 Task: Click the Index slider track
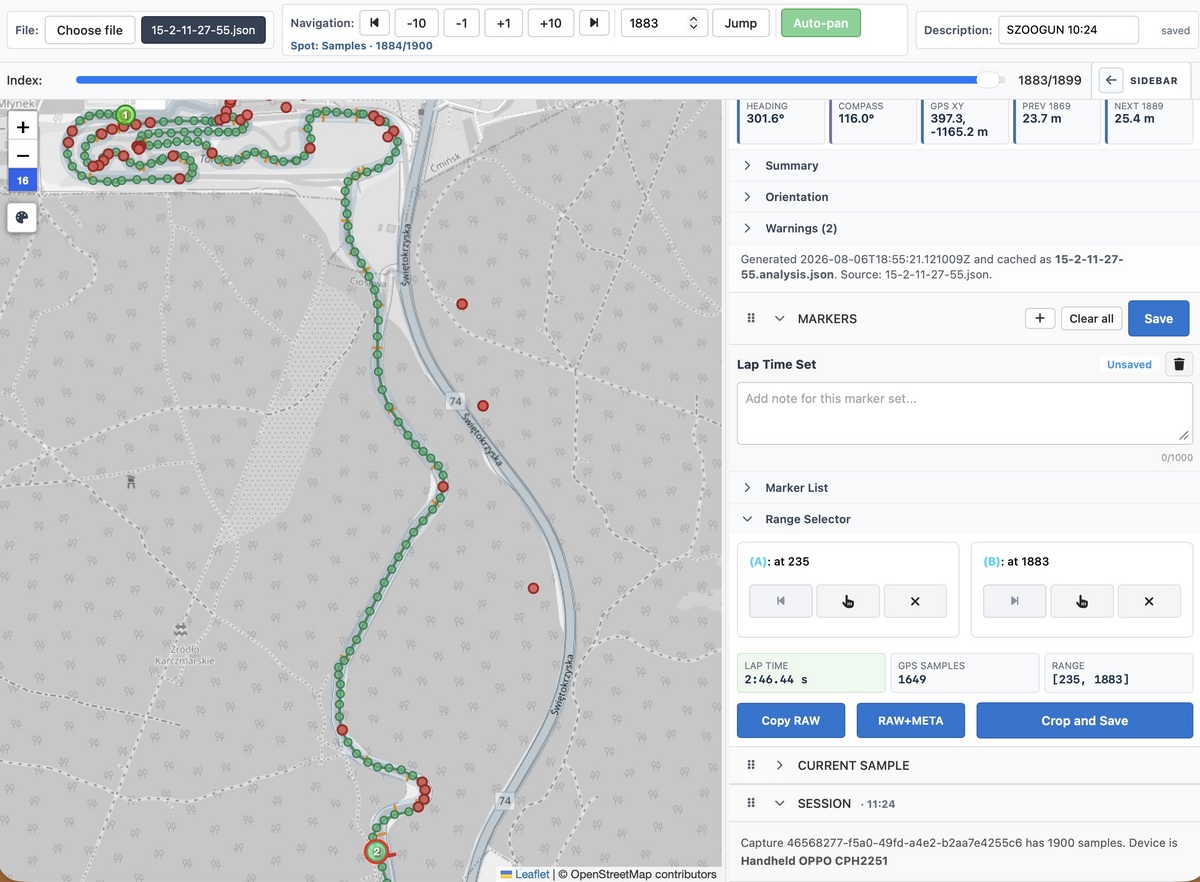click(x=542, y=80)
